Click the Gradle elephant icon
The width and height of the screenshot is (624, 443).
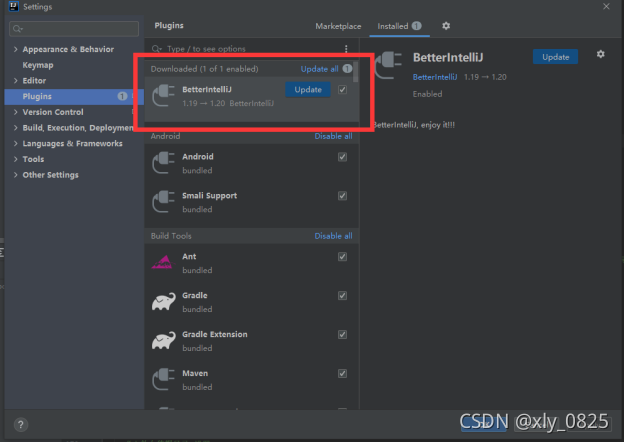tap(164, 302)
